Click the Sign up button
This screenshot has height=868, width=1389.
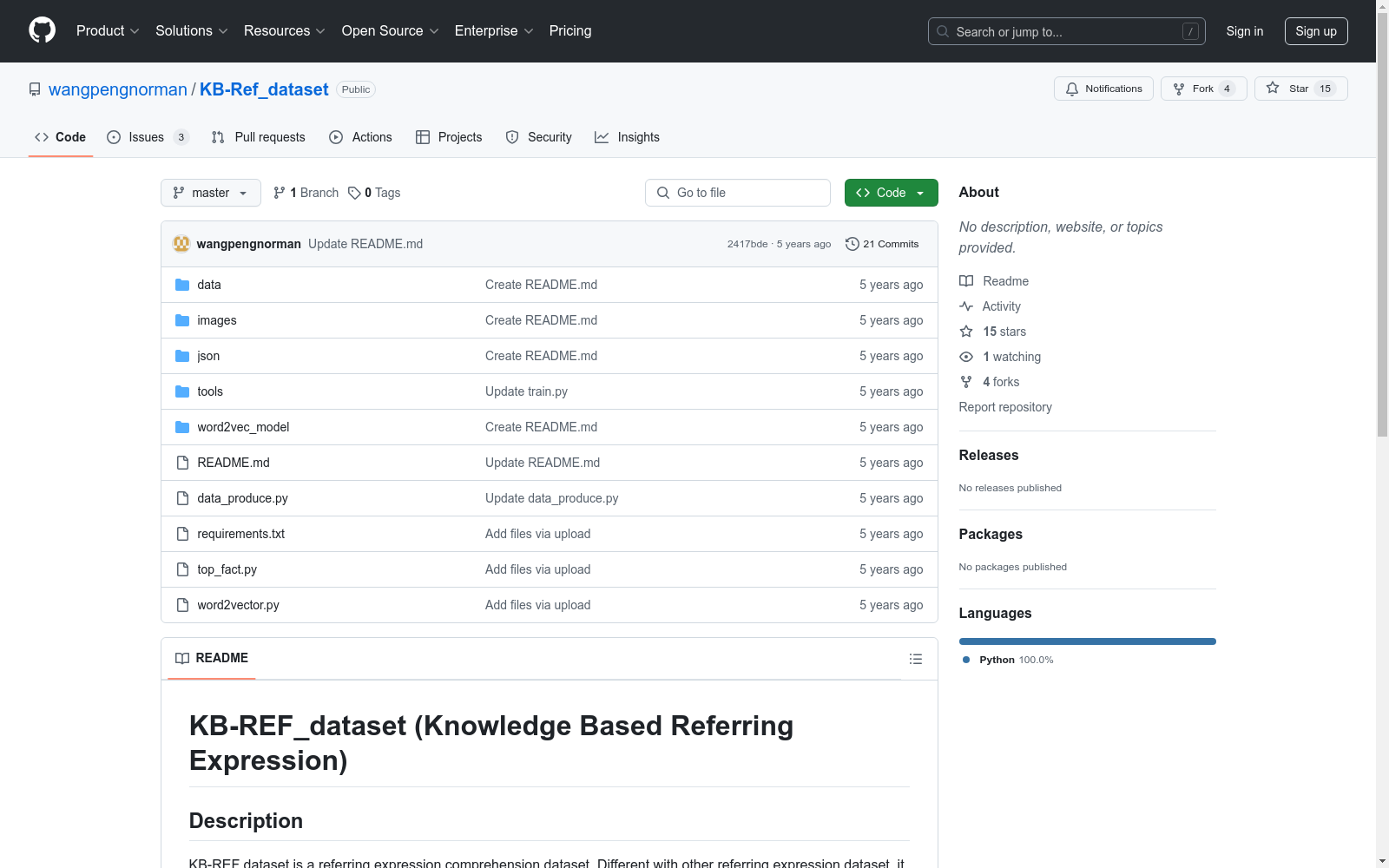(x=1316, y=31)
